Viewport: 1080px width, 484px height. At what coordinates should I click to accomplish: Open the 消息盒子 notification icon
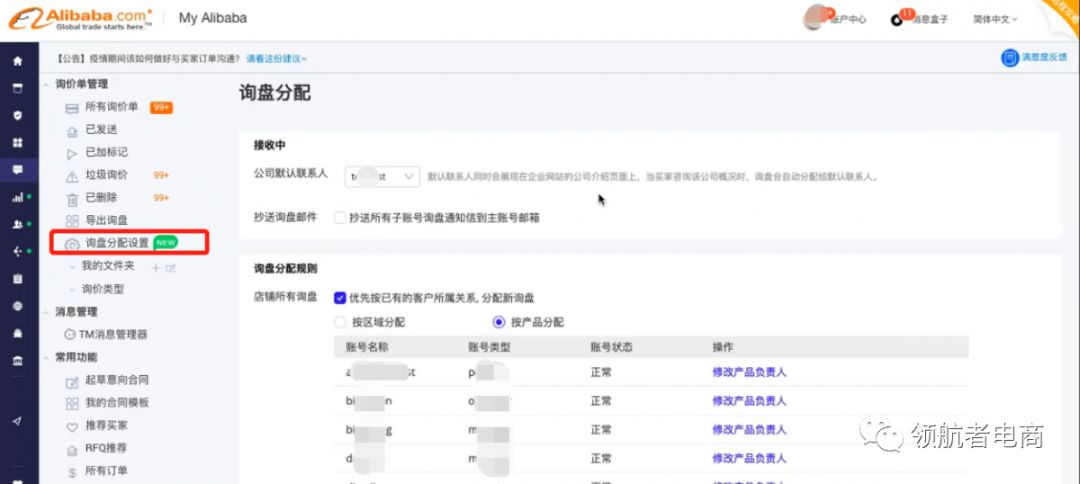897,19
